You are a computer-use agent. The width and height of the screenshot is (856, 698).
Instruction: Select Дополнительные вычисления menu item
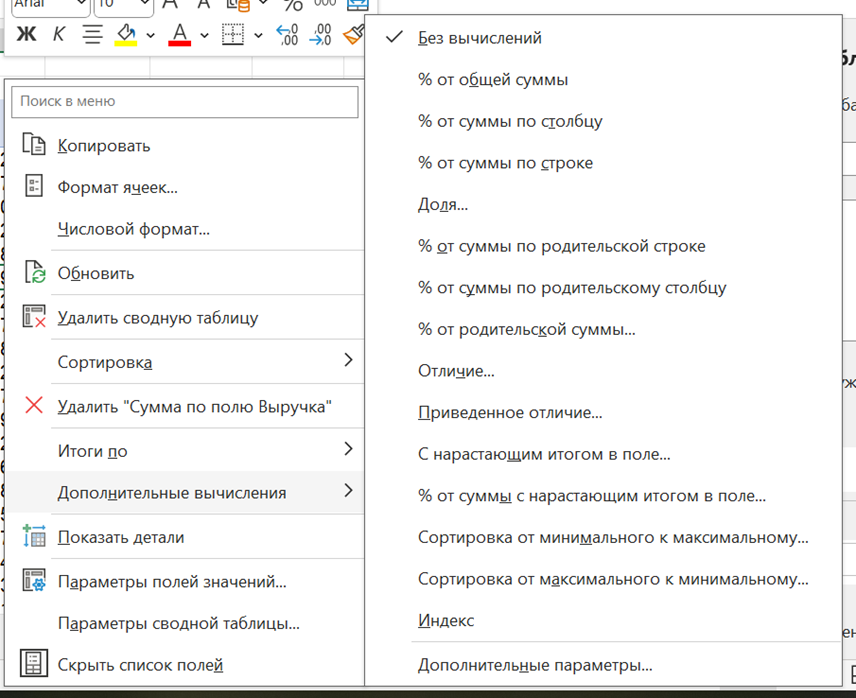coord(185,493)
